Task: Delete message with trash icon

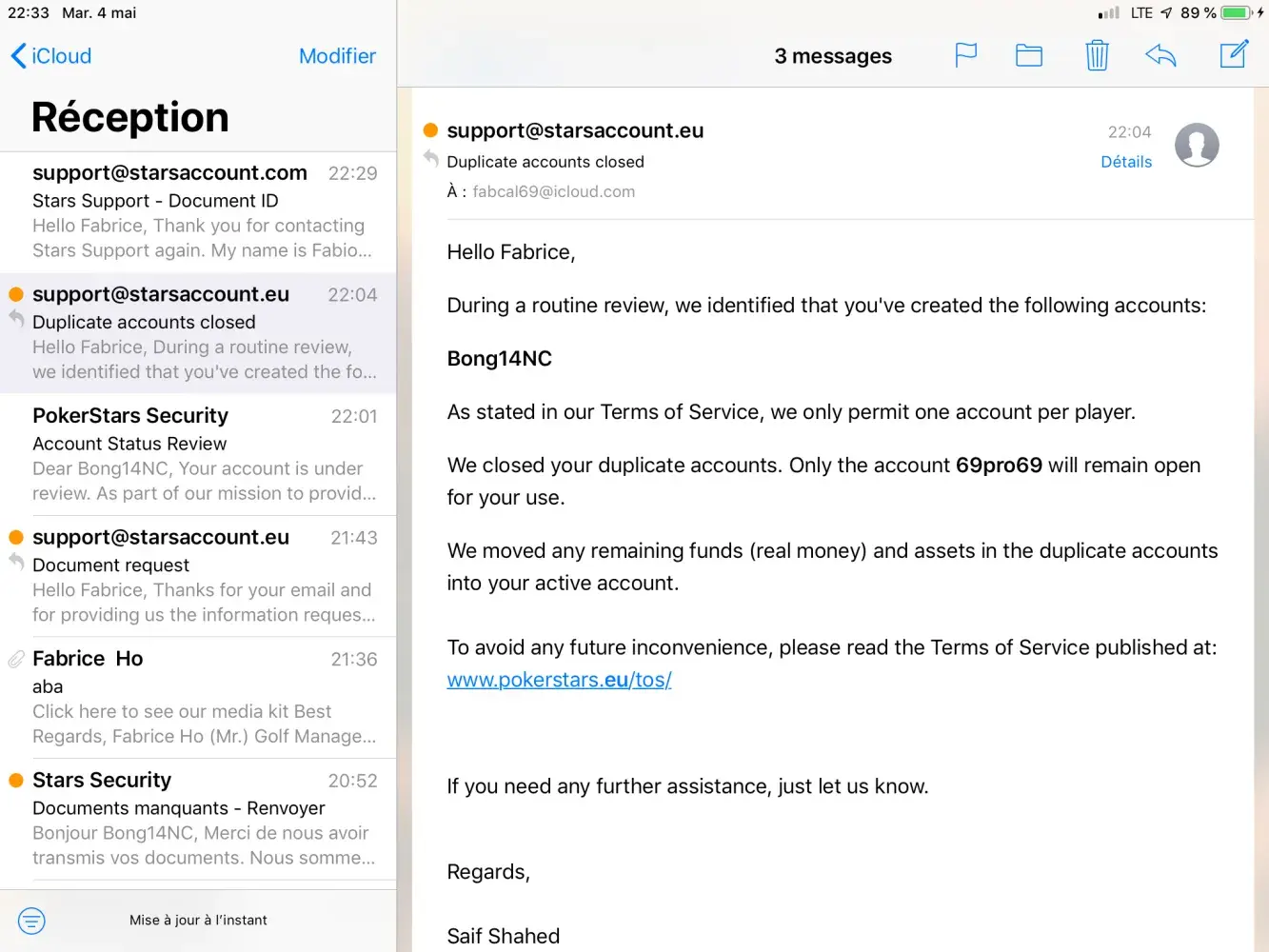Action: (x=1097, y=55)
